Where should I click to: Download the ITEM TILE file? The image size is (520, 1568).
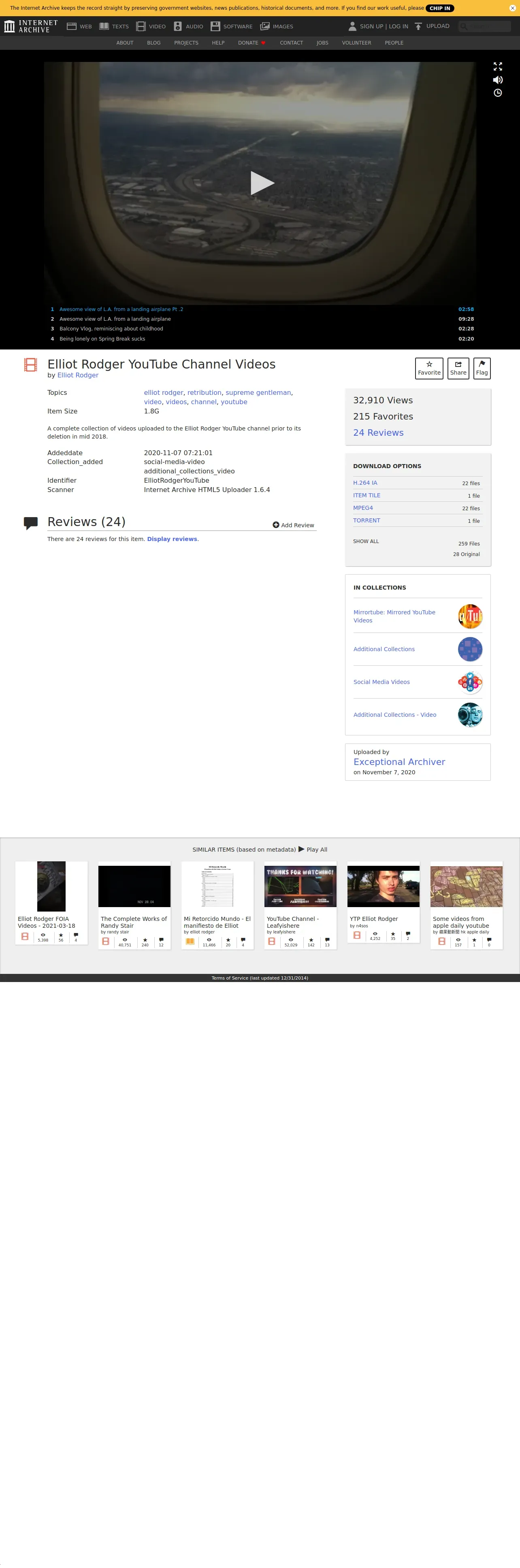(x=367, y=496)
